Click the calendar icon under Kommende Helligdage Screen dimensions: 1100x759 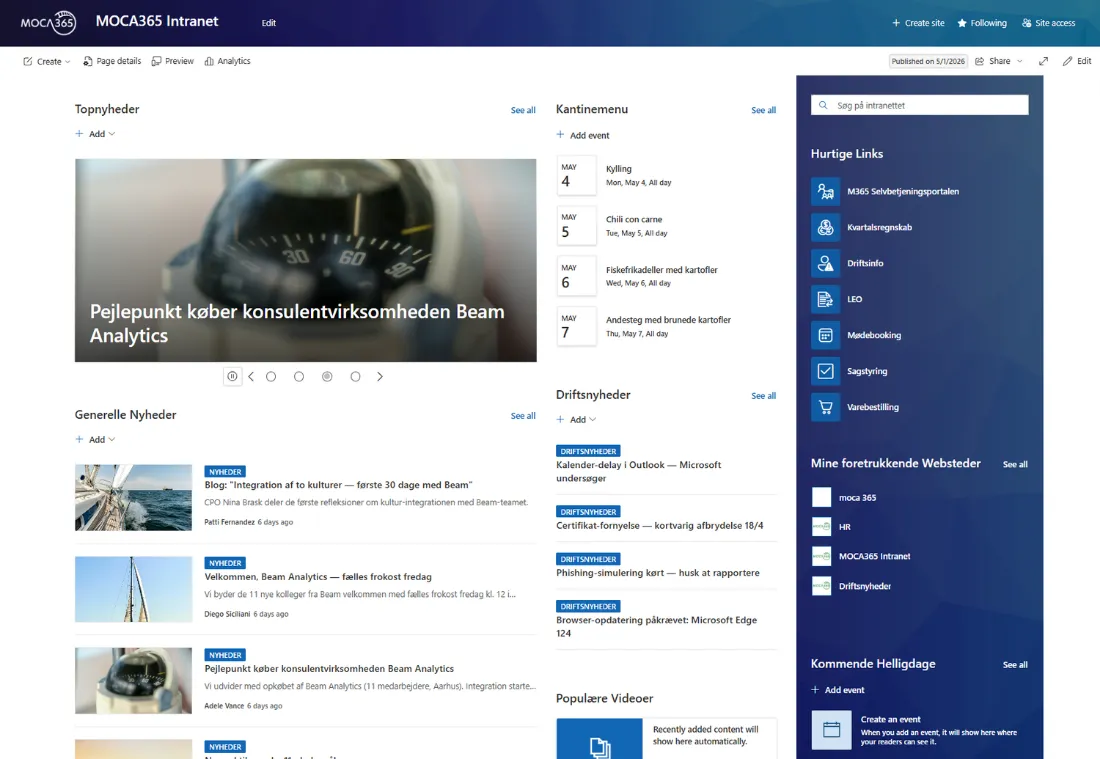point(832,730)
